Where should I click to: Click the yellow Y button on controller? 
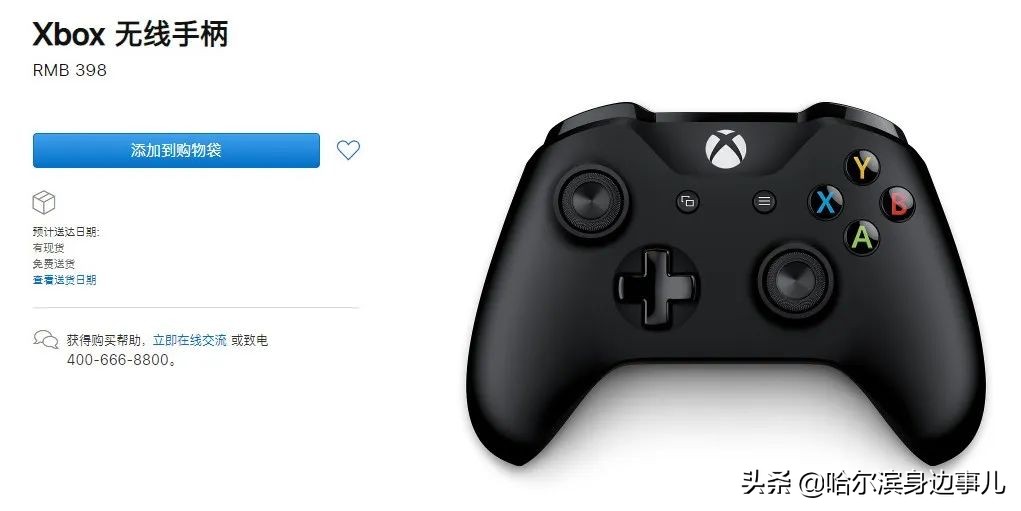[x=863, y=167]
